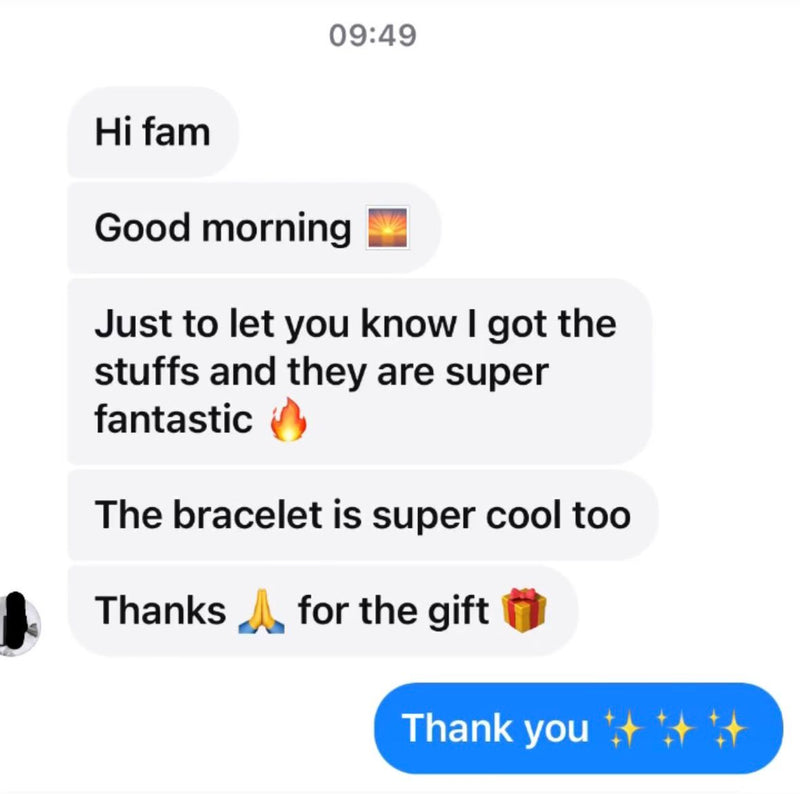800x794 pixels.
Task: Click the 'Thank you' text in blue bubble
Action: (x=495, y=729)
